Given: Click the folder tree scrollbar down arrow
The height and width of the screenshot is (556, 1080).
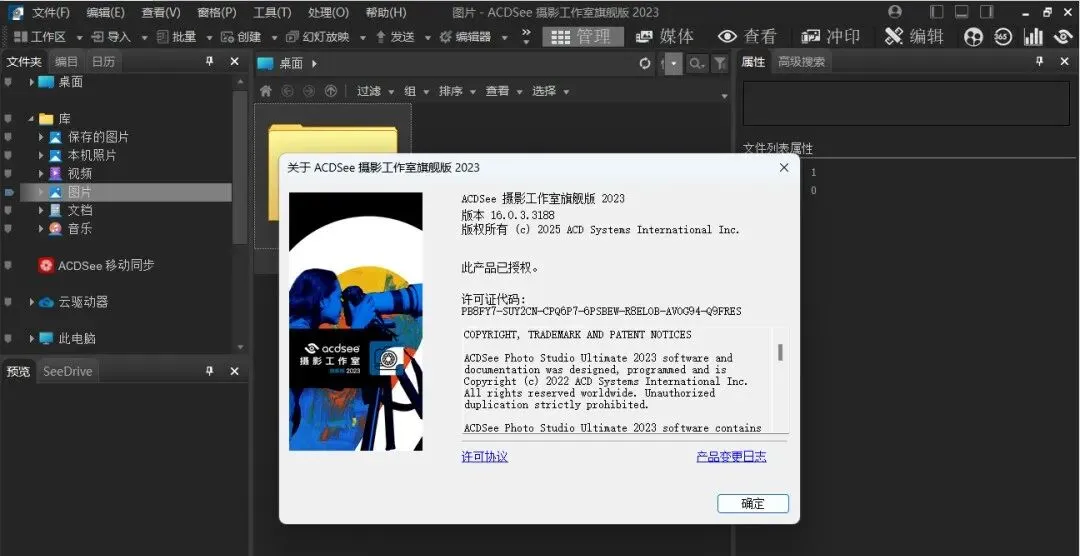Looking at the screenshot, I should tap(240, 347).
